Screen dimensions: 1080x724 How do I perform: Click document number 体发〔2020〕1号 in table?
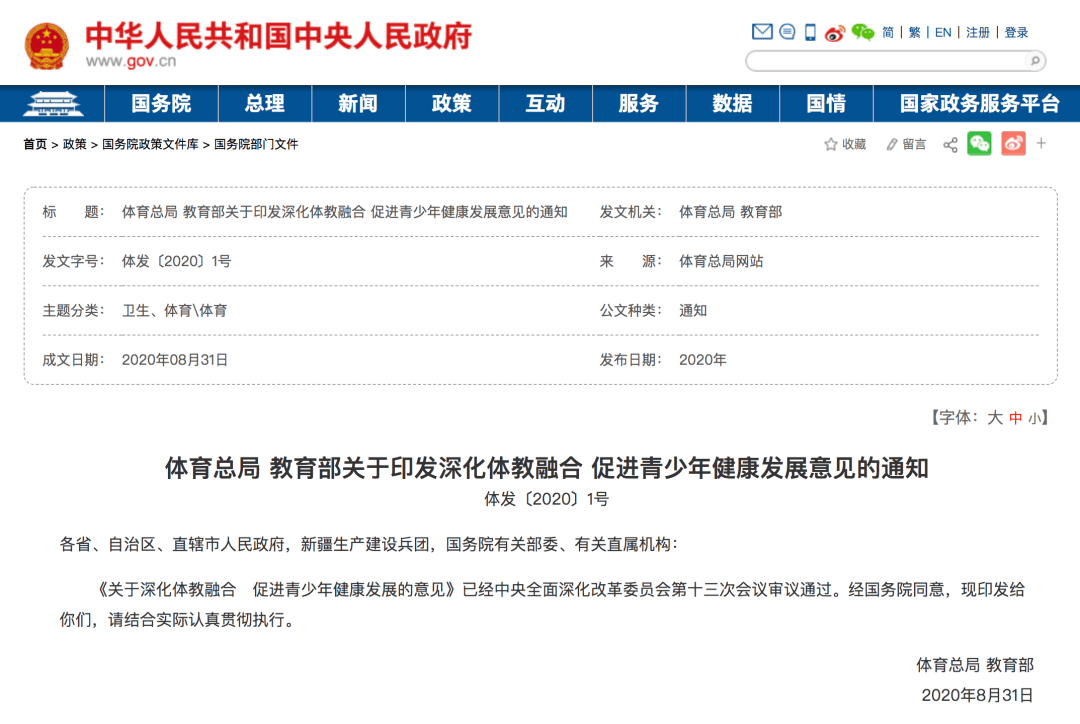tap(176, 261)
